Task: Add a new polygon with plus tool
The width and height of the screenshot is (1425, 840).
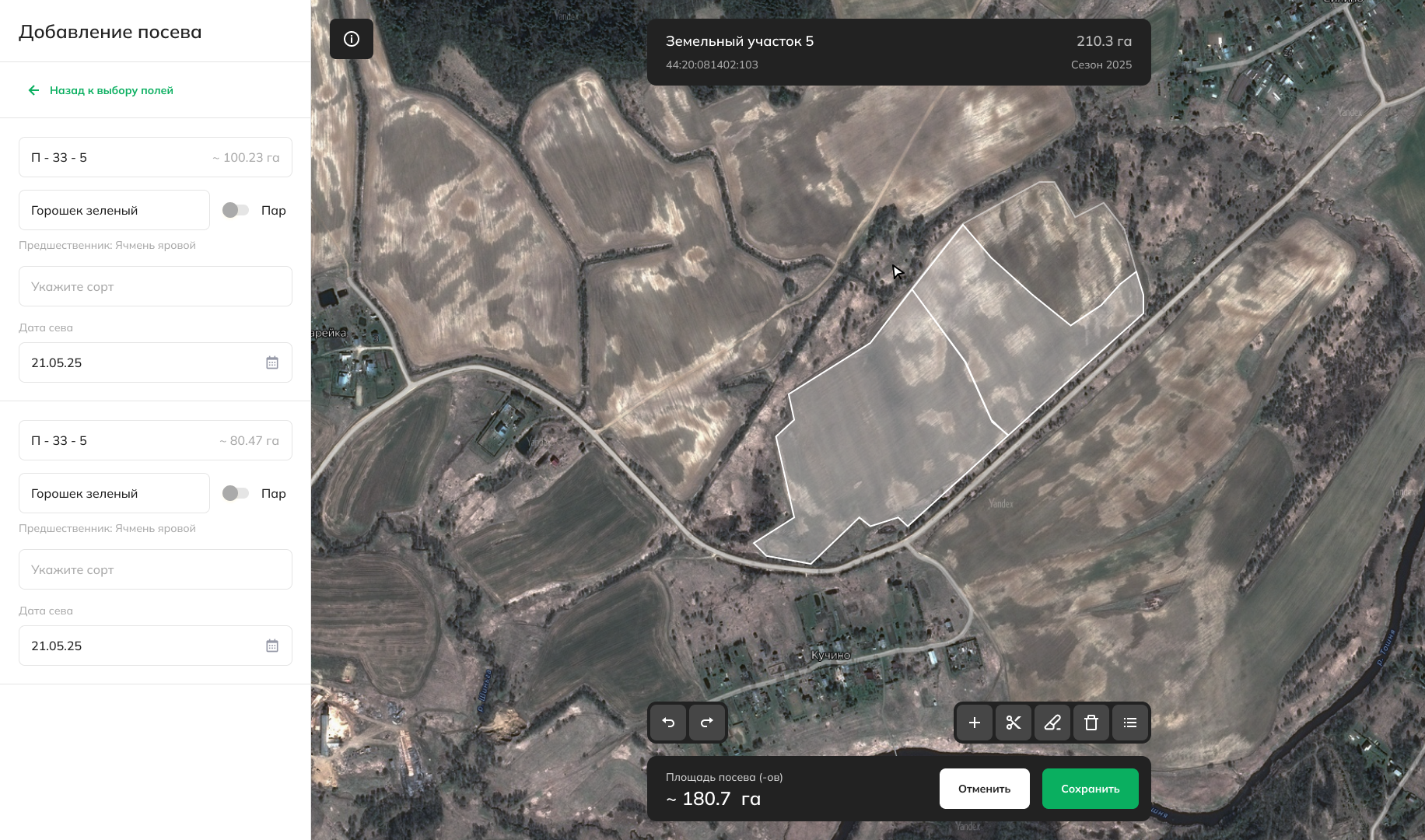Action: tap(975, 723)
